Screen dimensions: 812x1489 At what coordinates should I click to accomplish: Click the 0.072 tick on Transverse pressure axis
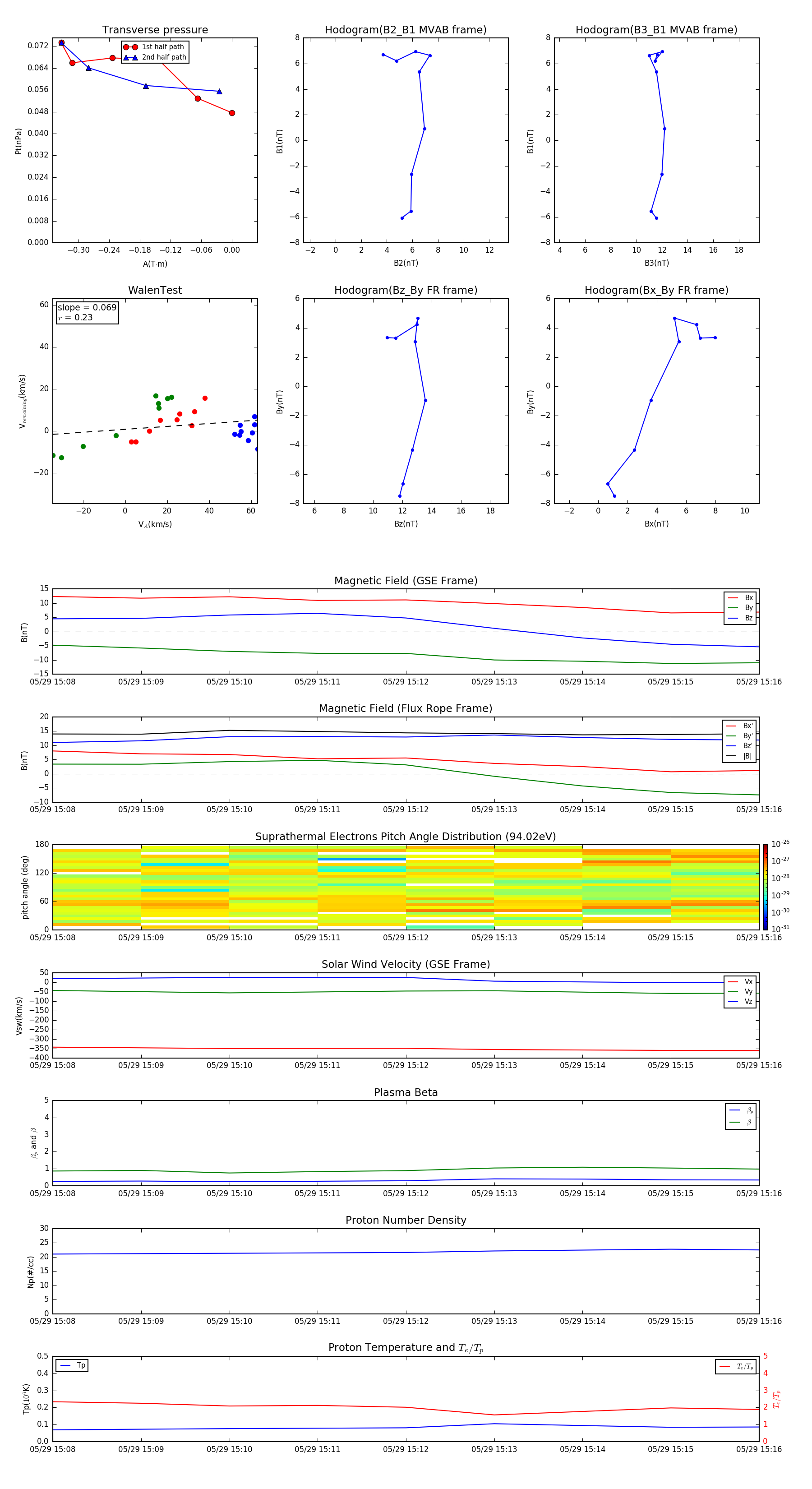pos(38,46)
